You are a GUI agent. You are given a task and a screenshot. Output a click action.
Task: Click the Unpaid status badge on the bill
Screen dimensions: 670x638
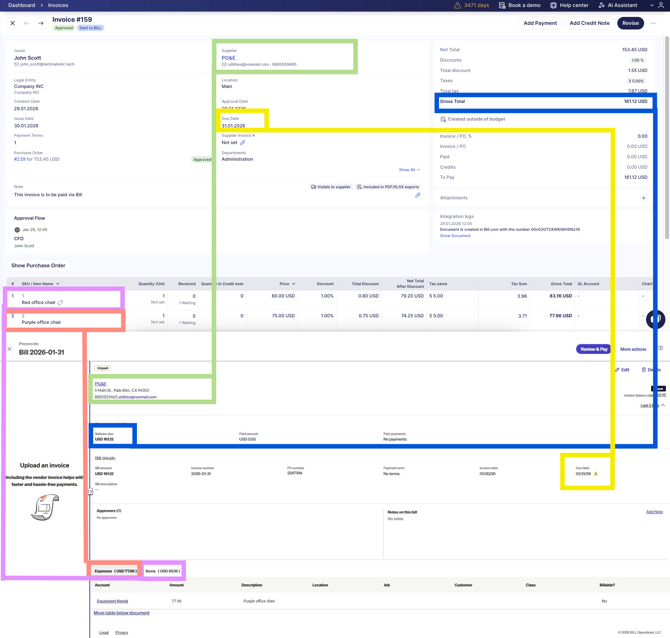click(x=103, y=368)
